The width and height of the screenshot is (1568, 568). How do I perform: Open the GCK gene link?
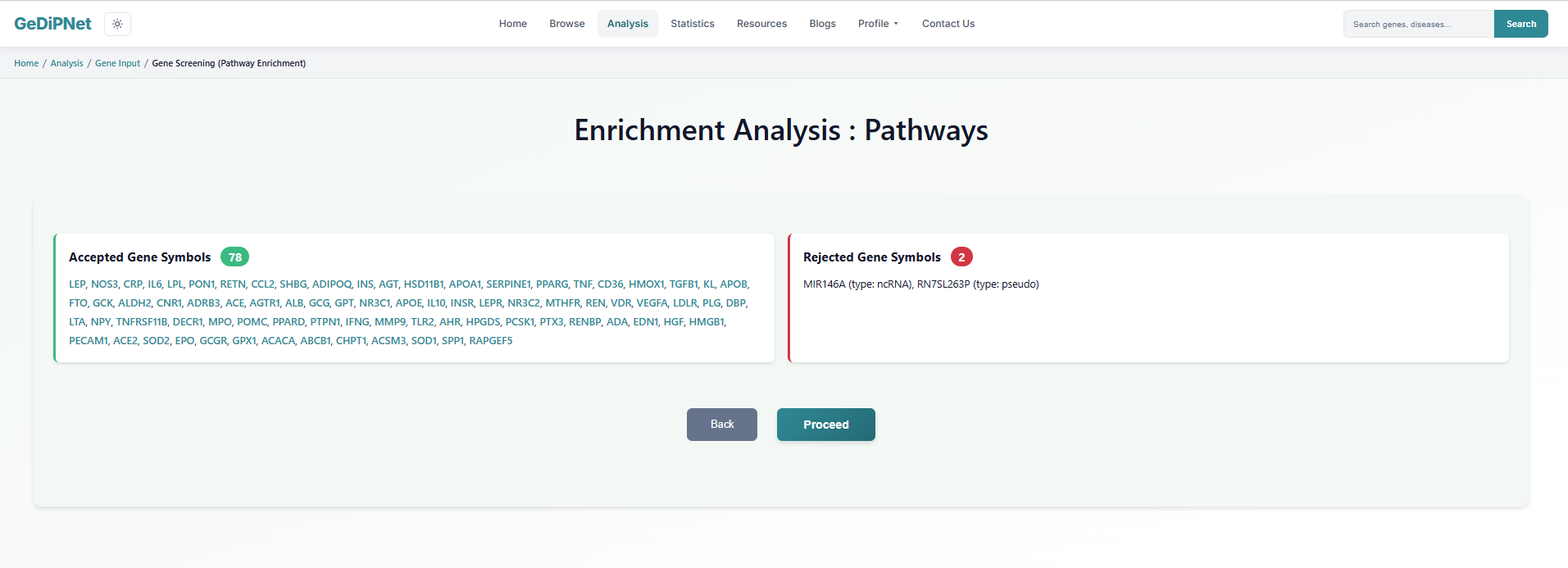[x=102, y=303]
